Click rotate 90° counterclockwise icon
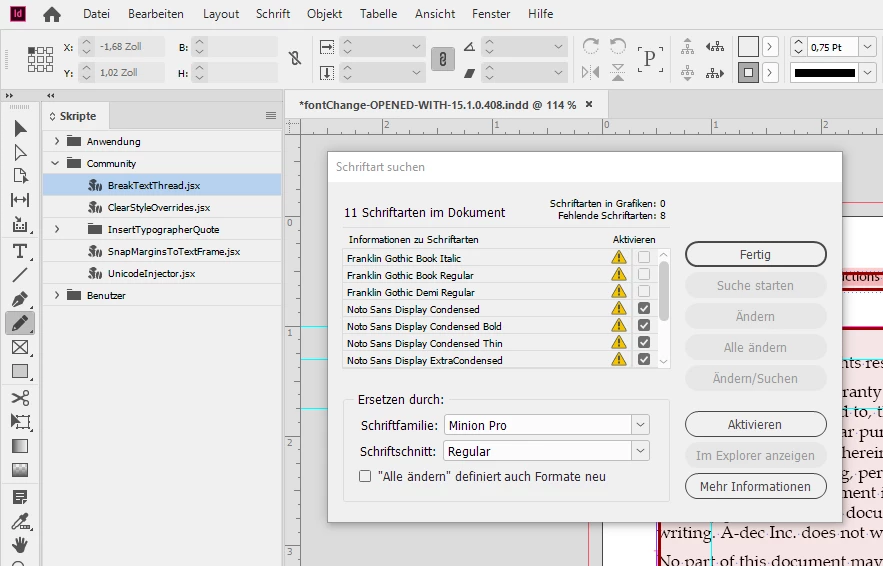883x566 pixels. pos(618,46)
